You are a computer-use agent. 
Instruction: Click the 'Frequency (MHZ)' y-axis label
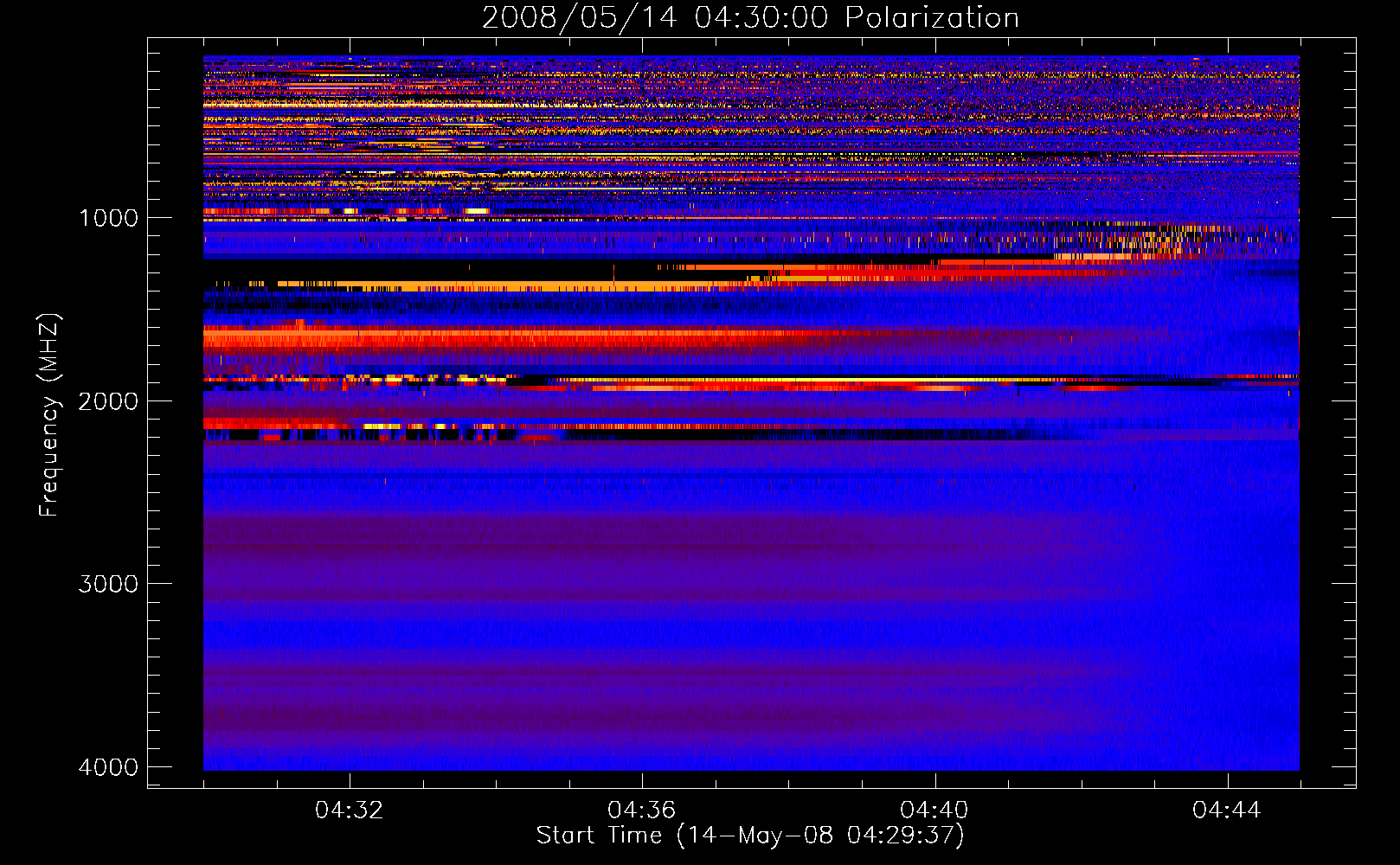pos(49,415)
